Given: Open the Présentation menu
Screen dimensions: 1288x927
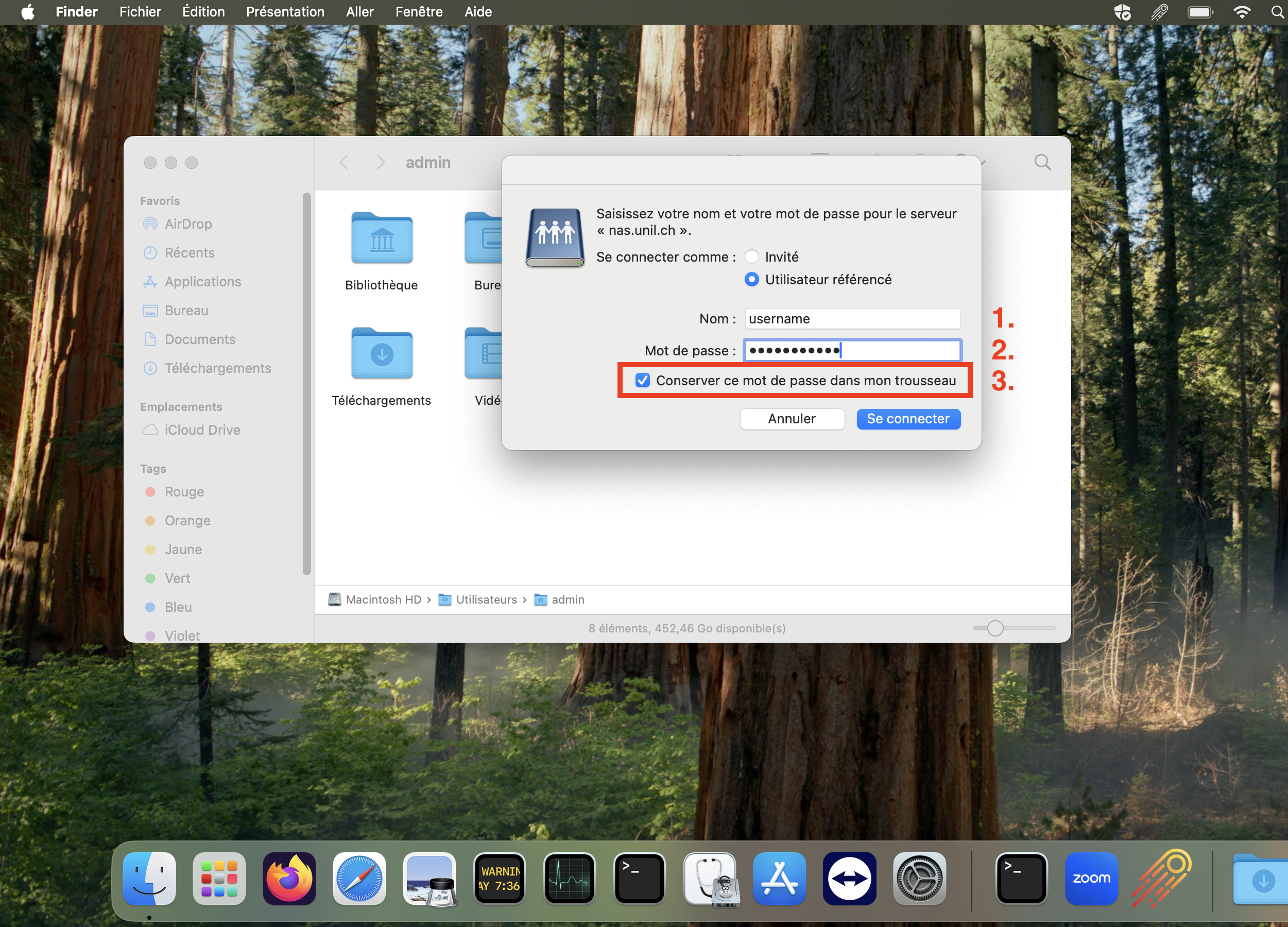Looking at the screenshot, I should pyautogui.click(x=285, y=12).
